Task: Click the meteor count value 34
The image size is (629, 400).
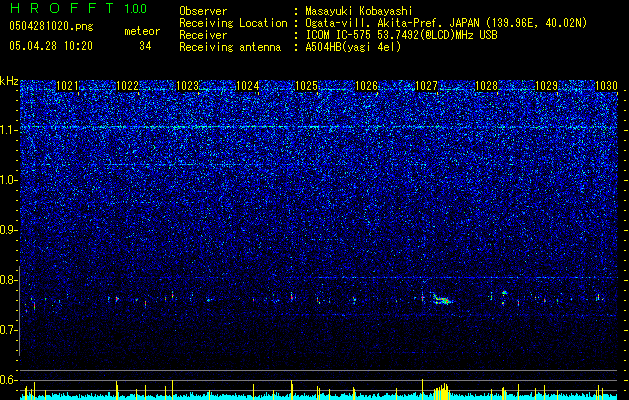Action: pos(145,46)
